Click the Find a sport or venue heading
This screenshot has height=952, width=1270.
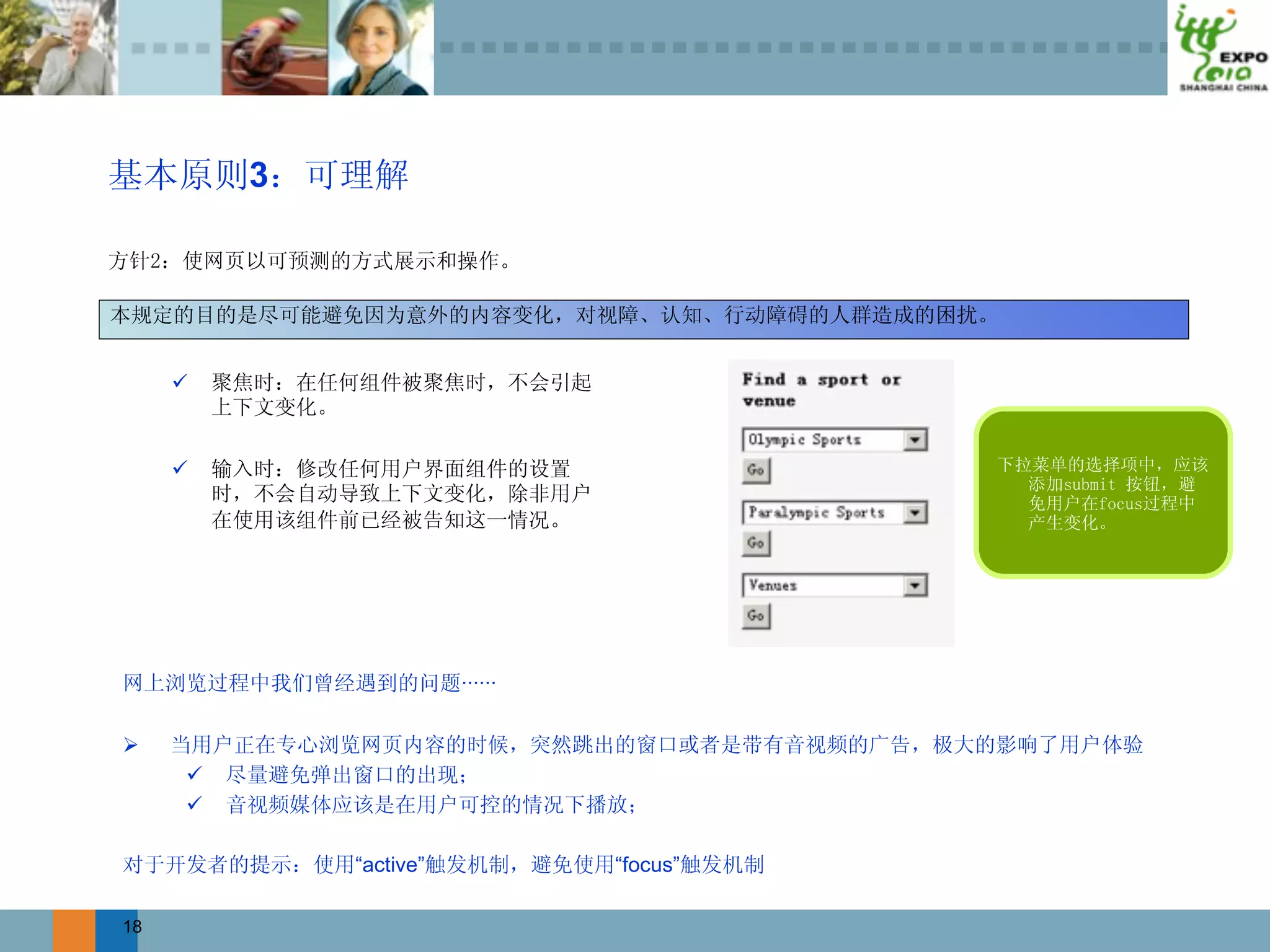click(x=822, y=390)
